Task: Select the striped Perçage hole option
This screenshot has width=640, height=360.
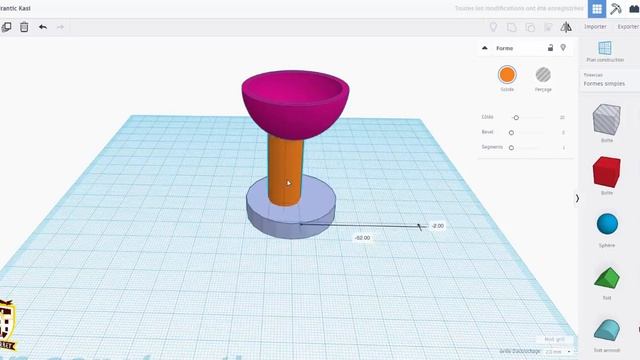Action: click(543, 75)
